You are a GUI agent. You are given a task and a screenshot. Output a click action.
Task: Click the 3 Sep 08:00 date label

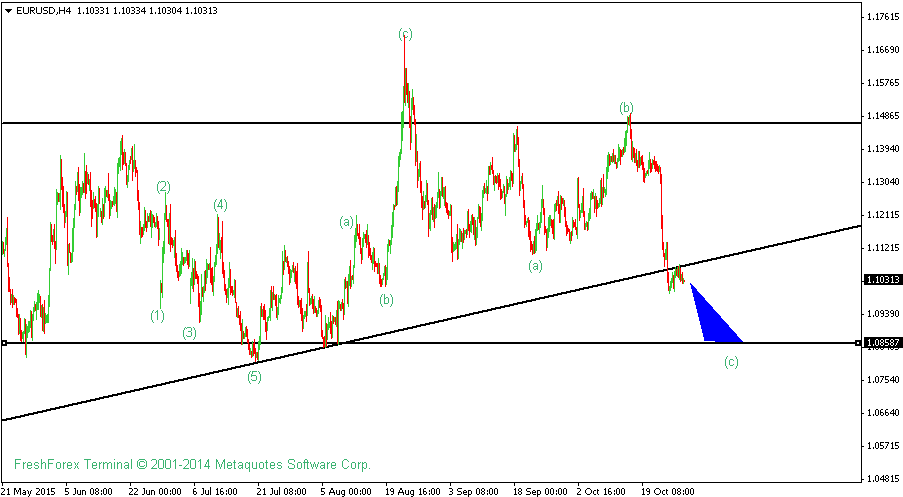[x=474, y=491]
